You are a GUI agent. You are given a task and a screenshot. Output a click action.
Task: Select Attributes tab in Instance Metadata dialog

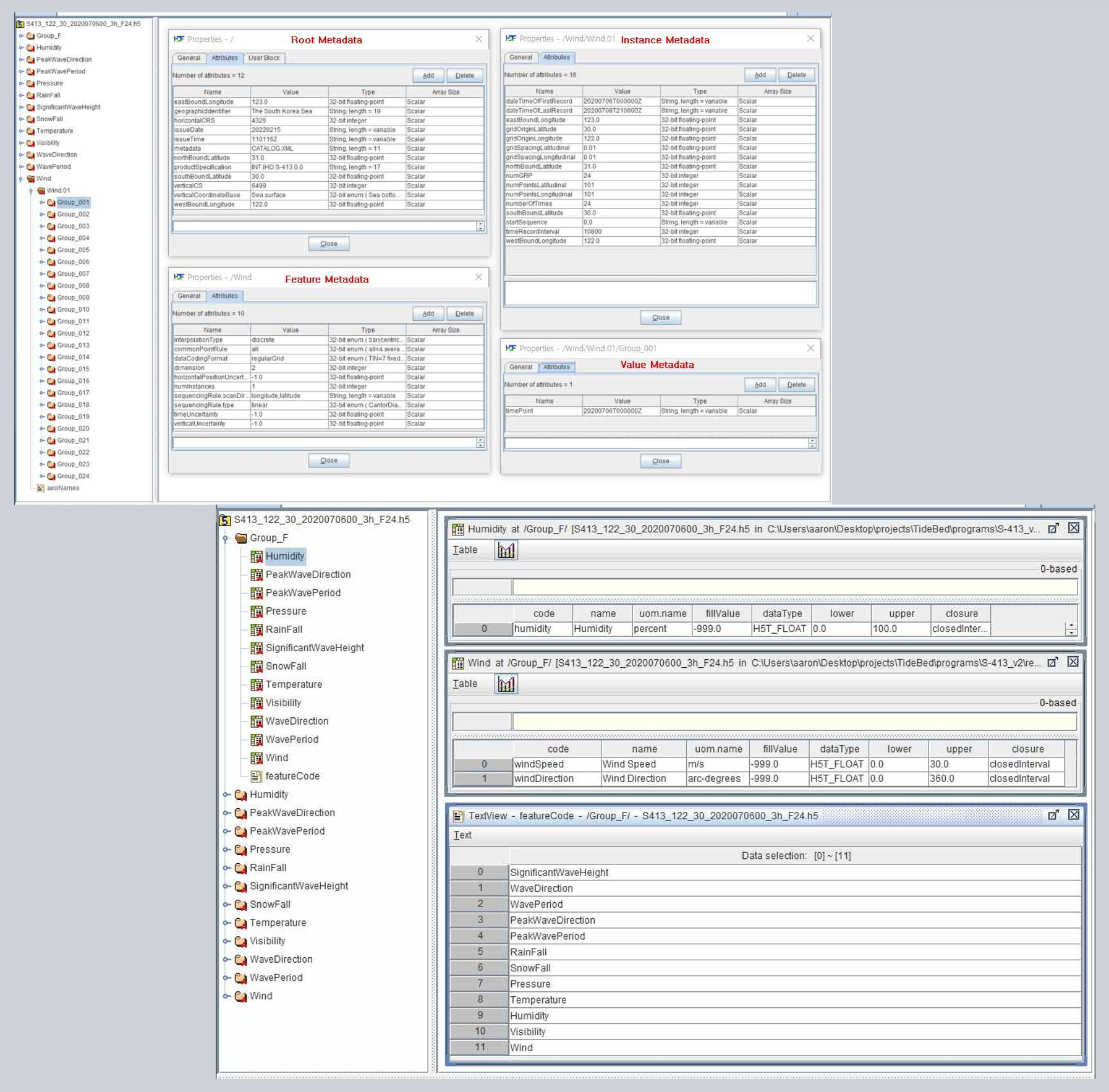pos(556,58)
